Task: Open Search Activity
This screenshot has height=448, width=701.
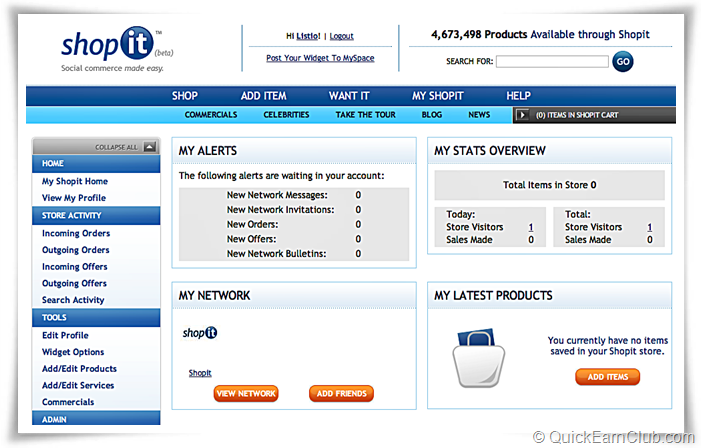Action: 73,300
